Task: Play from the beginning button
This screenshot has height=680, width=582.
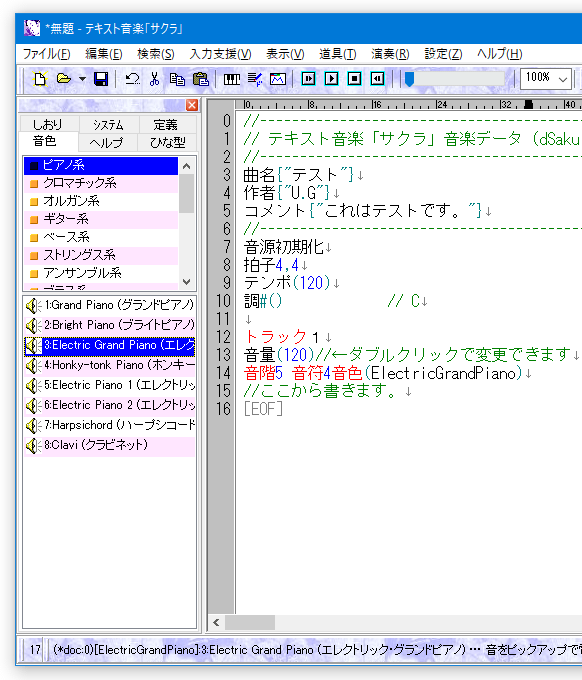Action: [308, 78]
